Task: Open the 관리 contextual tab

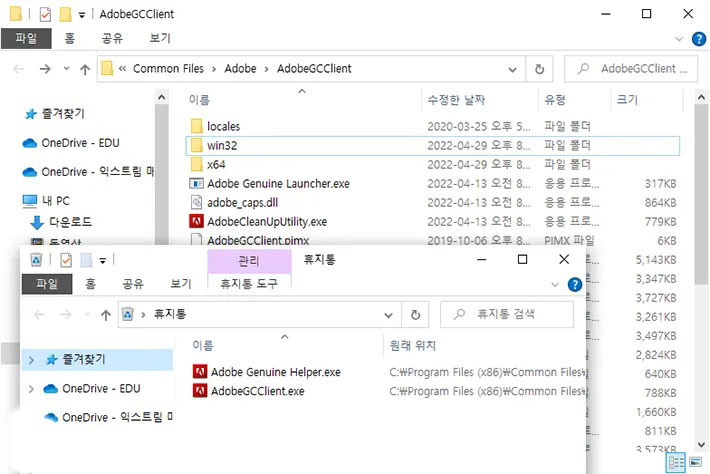Action: click(x=249, y=261)
